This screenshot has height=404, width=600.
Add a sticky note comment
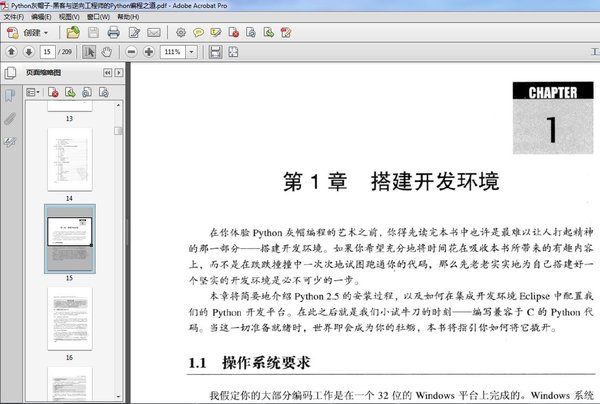click(198, 33)
